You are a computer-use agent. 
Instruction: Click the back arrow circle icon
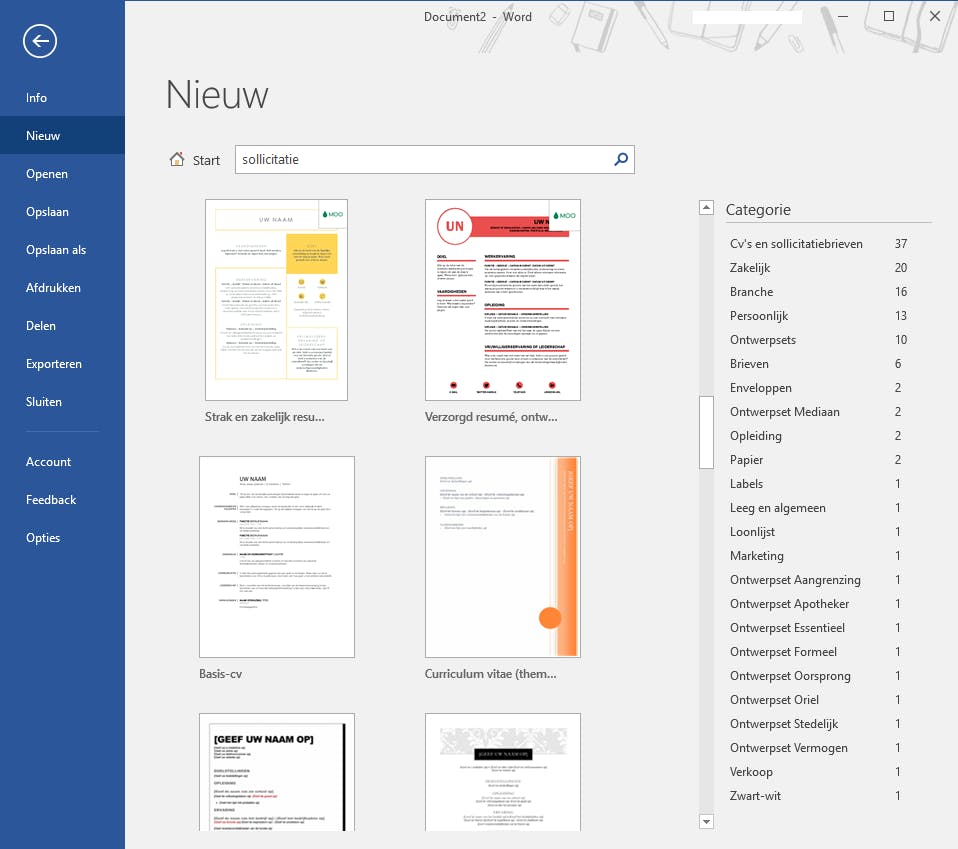pos(40,42)
